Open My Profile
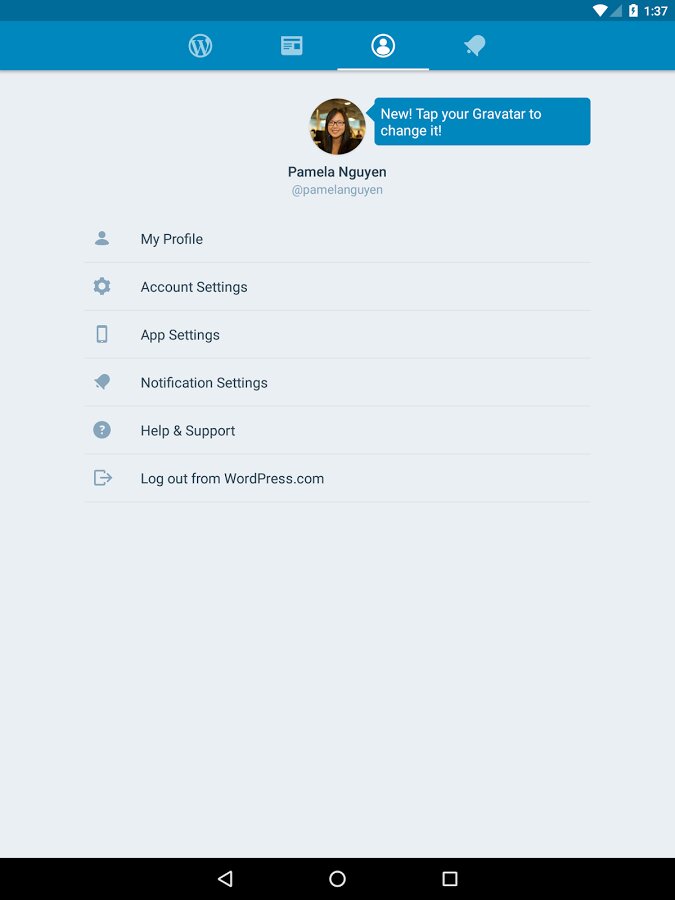The image size is (675, 900). pos(172,239)
